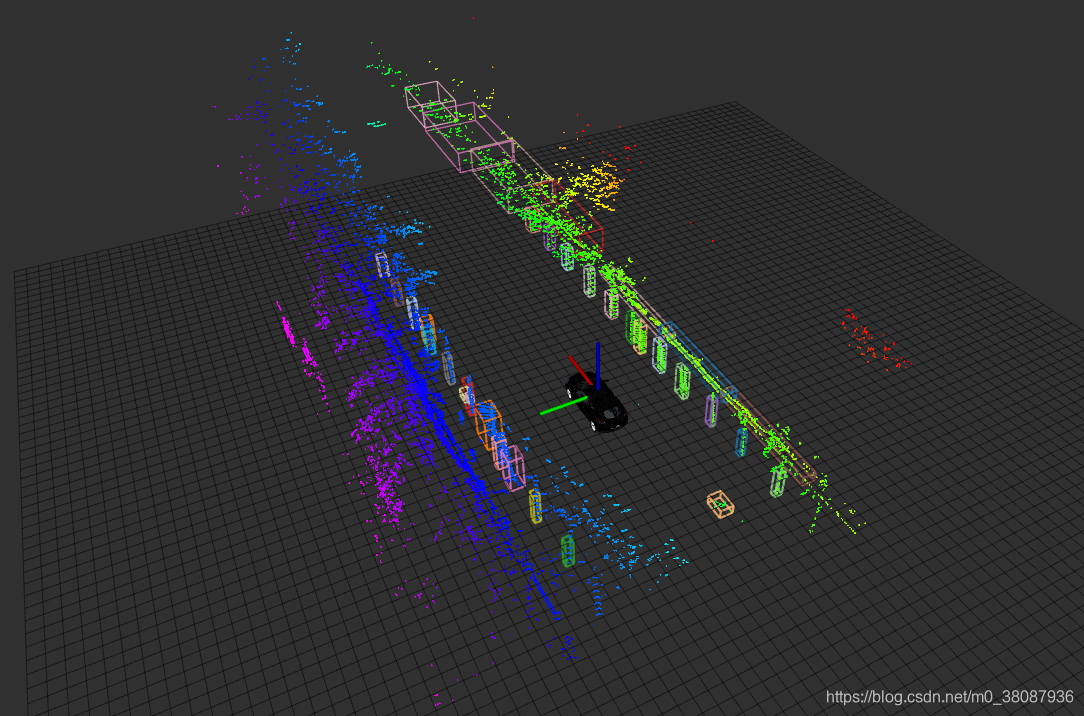
Task: Click the blue vertical axis above the car
Action: [598, 366]
